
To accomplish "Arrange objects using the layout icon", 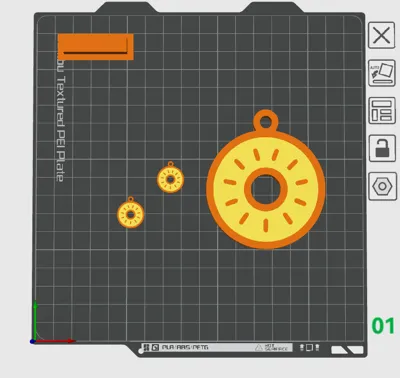I will pyautogui.click(x=382, y=110).
